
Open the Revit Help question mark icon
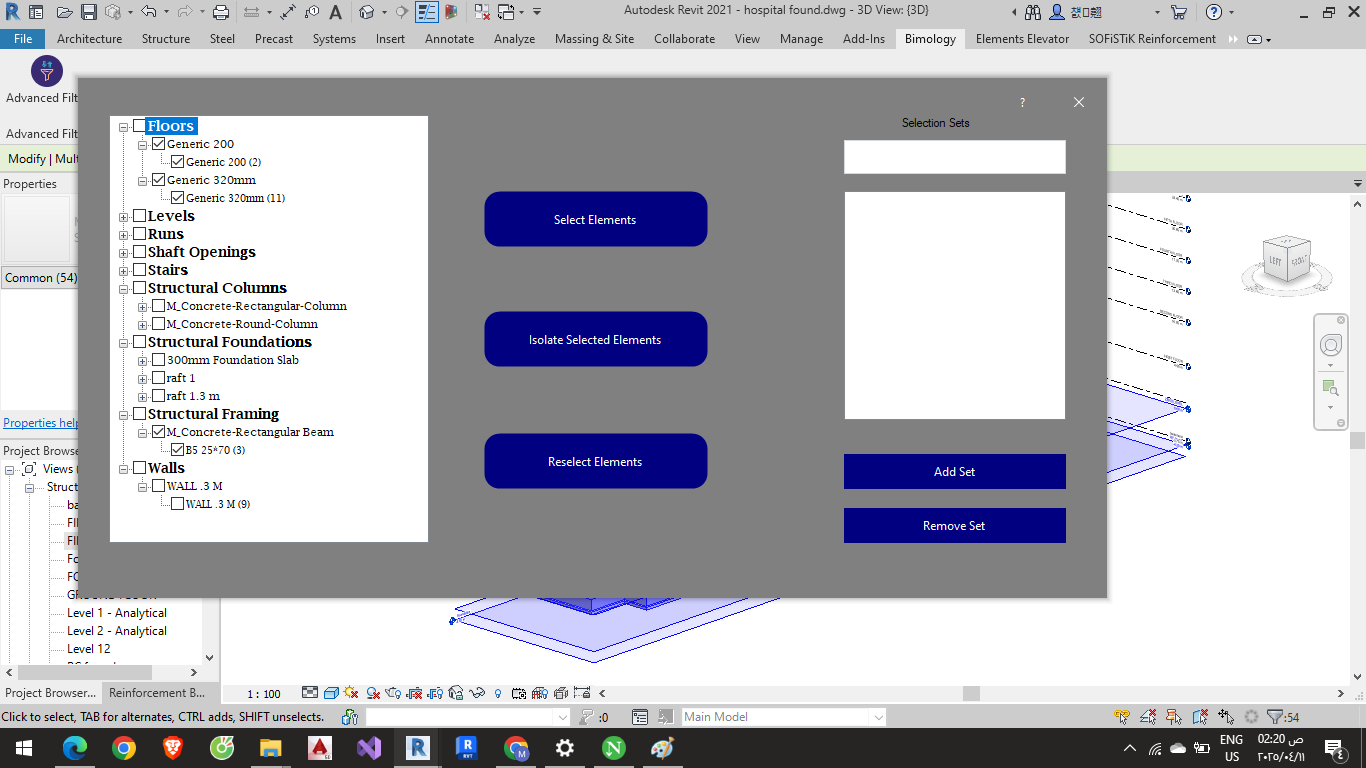click(x=1214, y=13)
